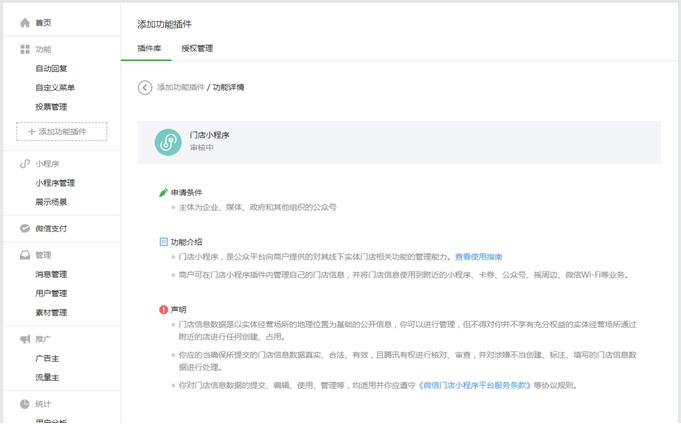681x424 pixels.
Task: Click the red warning icon beside 声明
Action: [x=163, y=309]
